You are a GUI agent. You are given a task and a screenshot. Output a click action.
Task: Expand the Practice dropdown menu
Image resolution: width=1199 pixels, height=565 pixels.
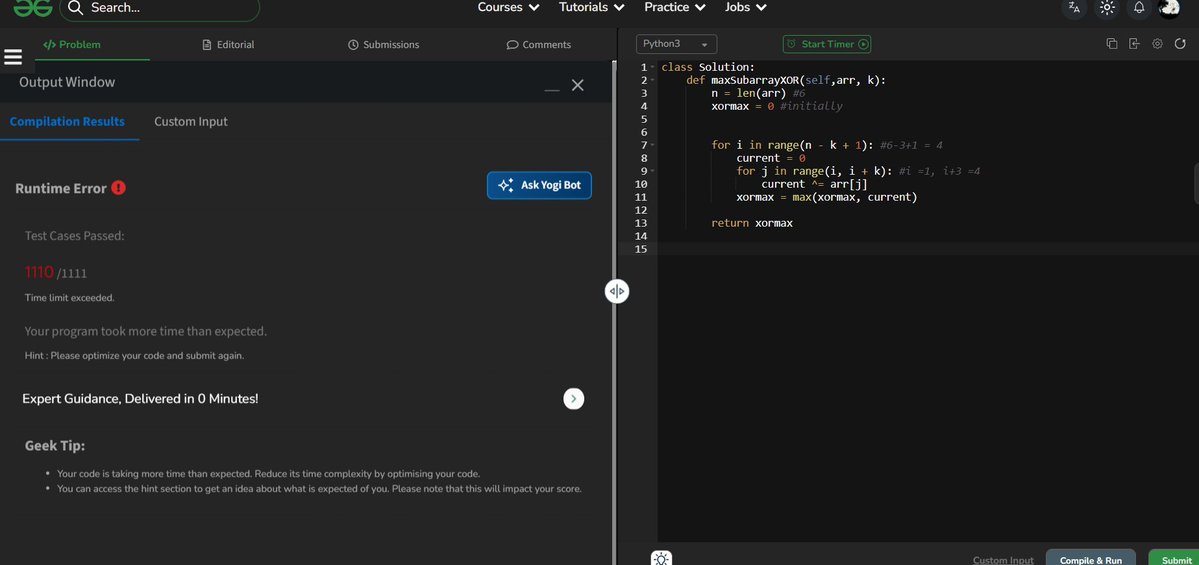tap(674, 8)
